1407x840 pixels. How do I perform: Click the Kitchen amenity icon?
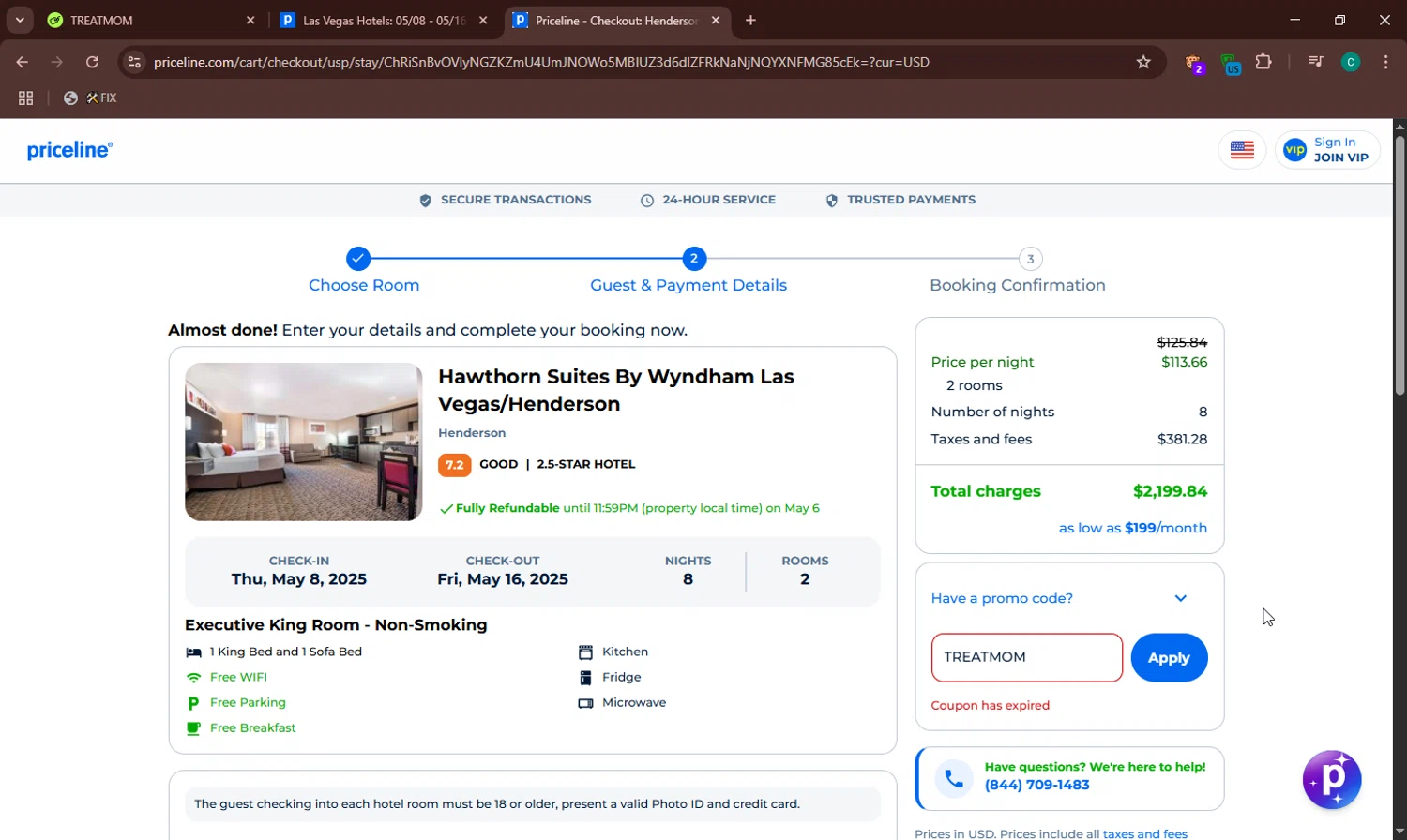coord(585,652)
